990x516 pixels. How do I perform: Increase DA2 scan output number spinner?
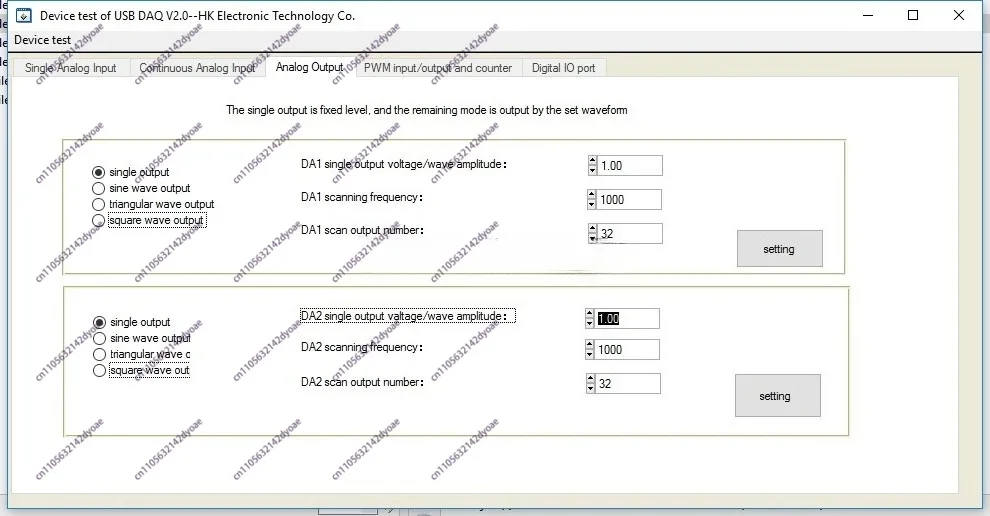pos(590,379)
